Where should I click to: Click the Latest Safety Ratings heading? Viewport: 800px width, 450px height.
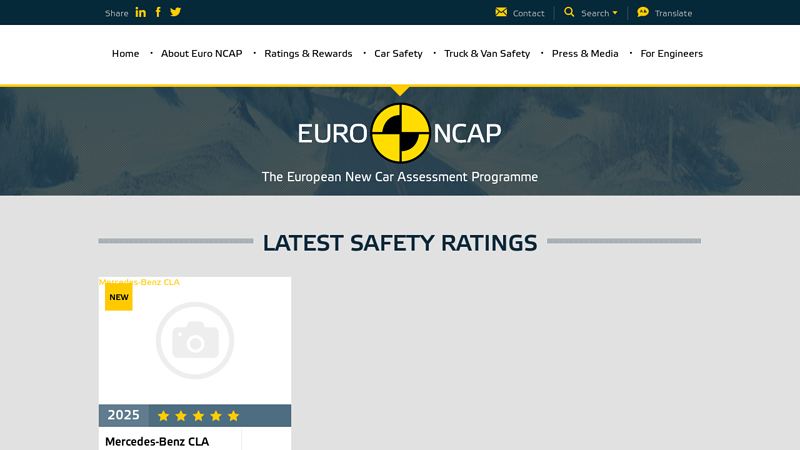pyautogui.click(x=400, y=243)
